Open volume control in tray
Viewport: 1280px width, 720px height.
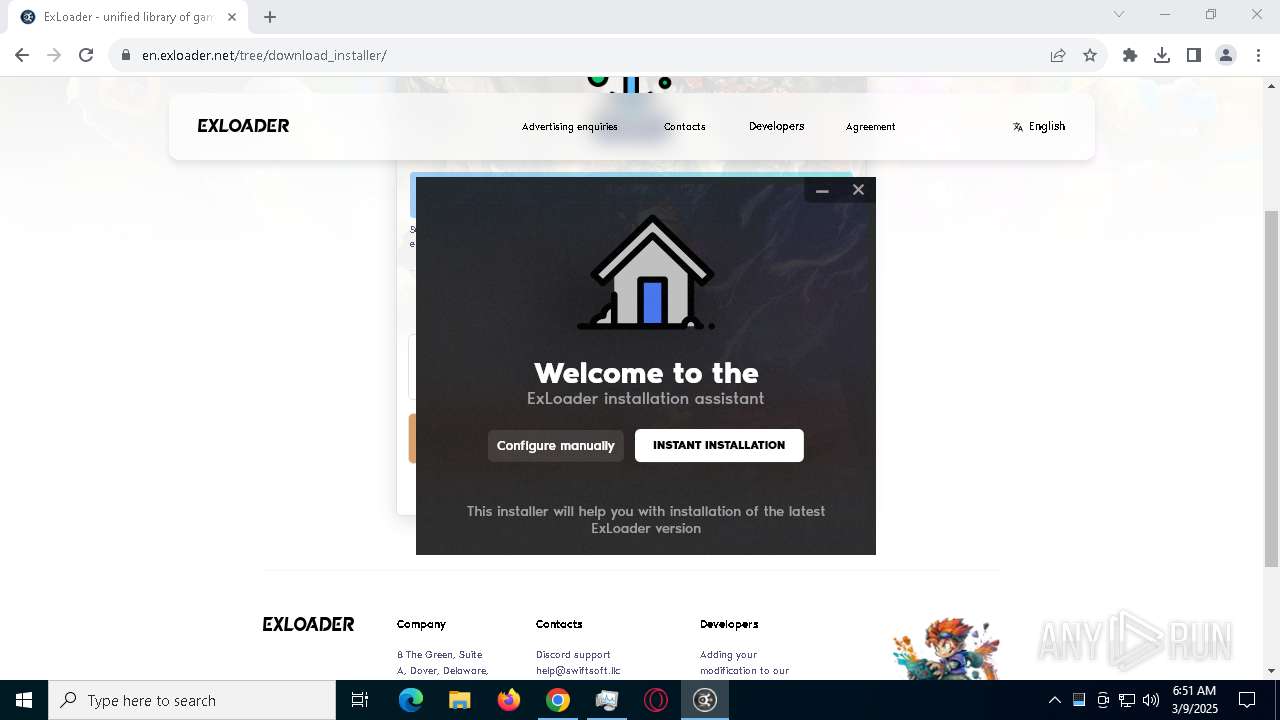click(x=1151, y=700)
